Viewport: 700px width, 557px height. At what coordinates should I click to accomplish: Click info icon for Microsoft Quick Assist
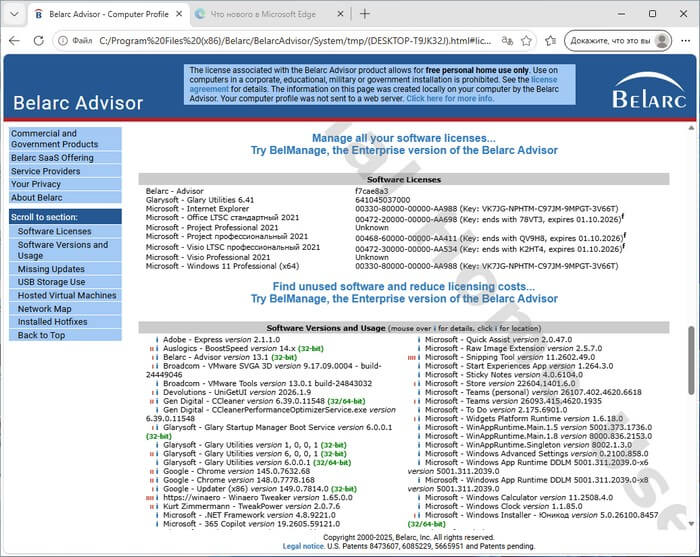pos(419,340)
